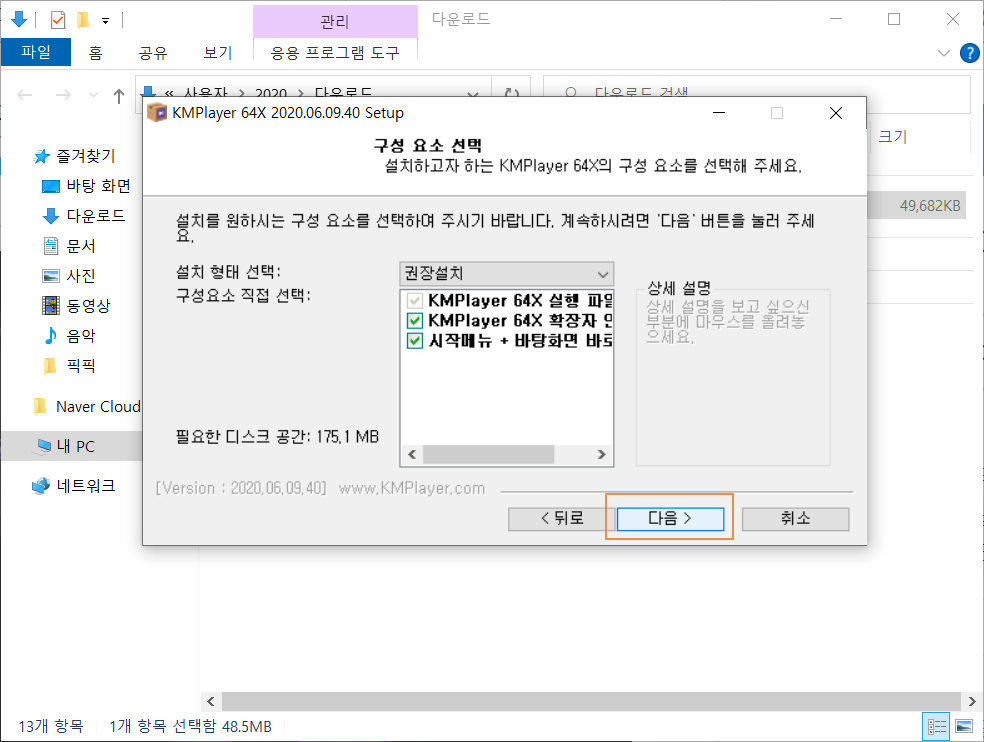Screen dimensions: 984x742
Task: Click the 문서 document icon
Action: tap(51, 246)
